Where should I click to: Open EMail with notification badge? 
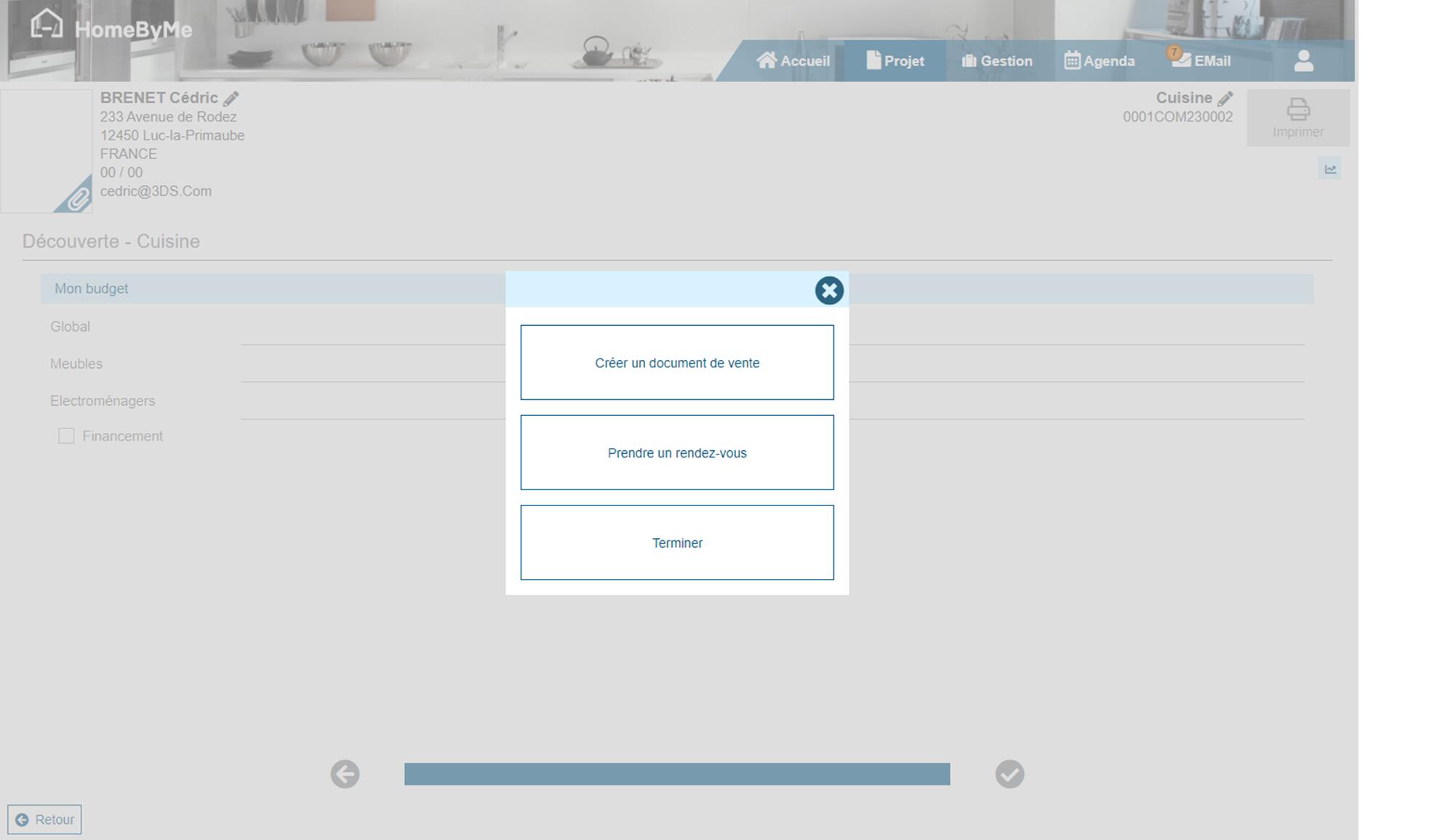tap(1201, 61)
